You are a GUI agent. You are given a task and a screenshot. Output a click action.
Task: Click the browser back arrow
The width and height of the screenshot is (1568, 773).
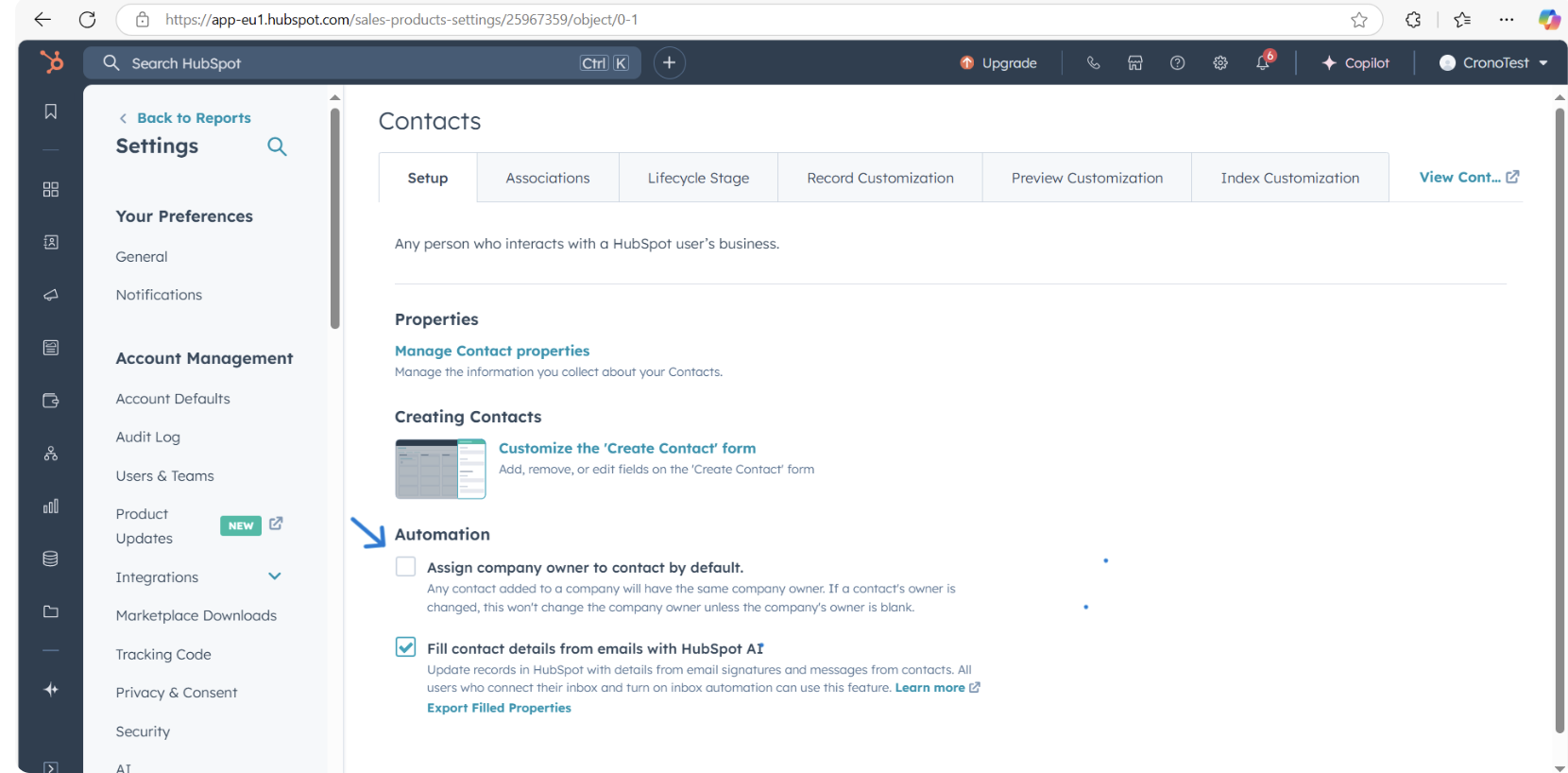coord(43,20)
